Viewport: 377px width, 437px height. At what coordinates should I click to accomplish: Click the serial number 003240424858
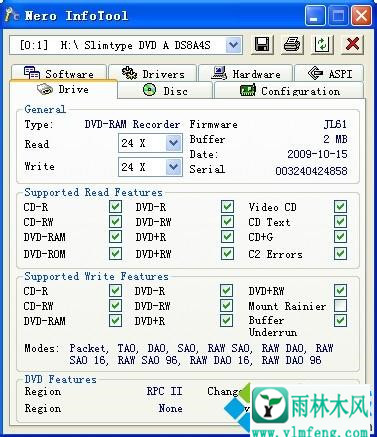click(x=311, y=171)
